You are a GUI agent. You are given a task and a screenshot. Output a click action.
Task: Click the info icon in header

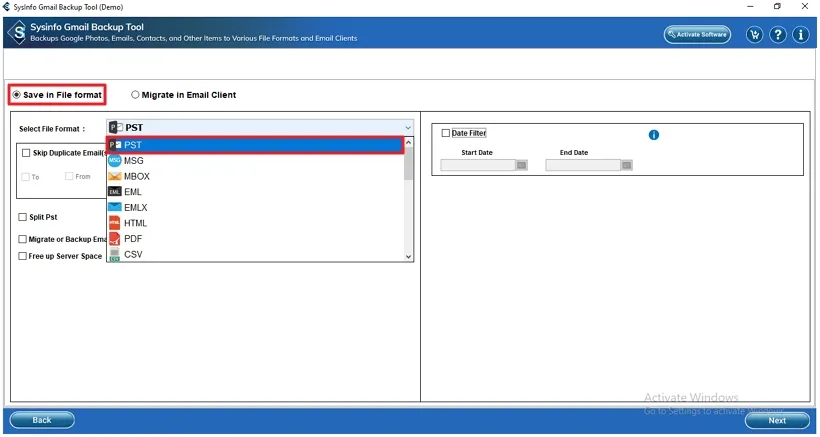coord(800,35)
